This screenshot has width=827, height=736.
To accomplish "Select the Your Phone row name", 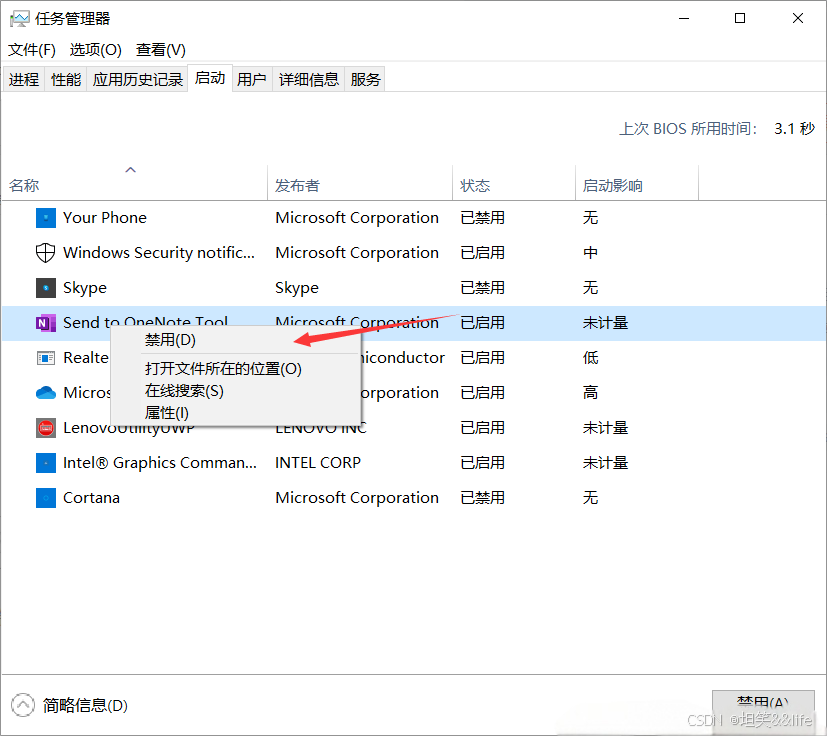I will (105, 218).
